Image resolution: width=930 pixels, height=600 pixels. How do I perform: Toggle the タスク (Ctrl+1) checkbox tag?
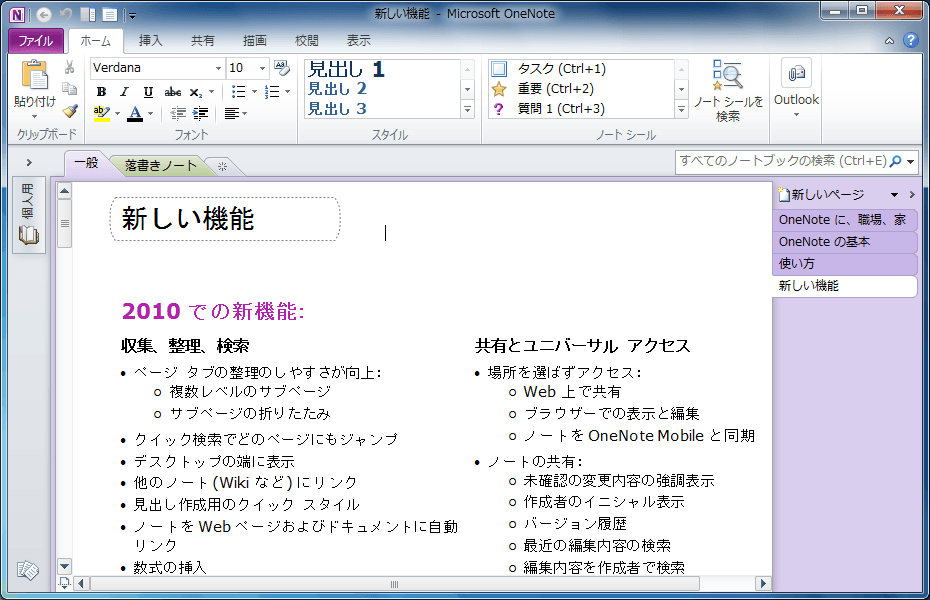click(x=499, y=69)
